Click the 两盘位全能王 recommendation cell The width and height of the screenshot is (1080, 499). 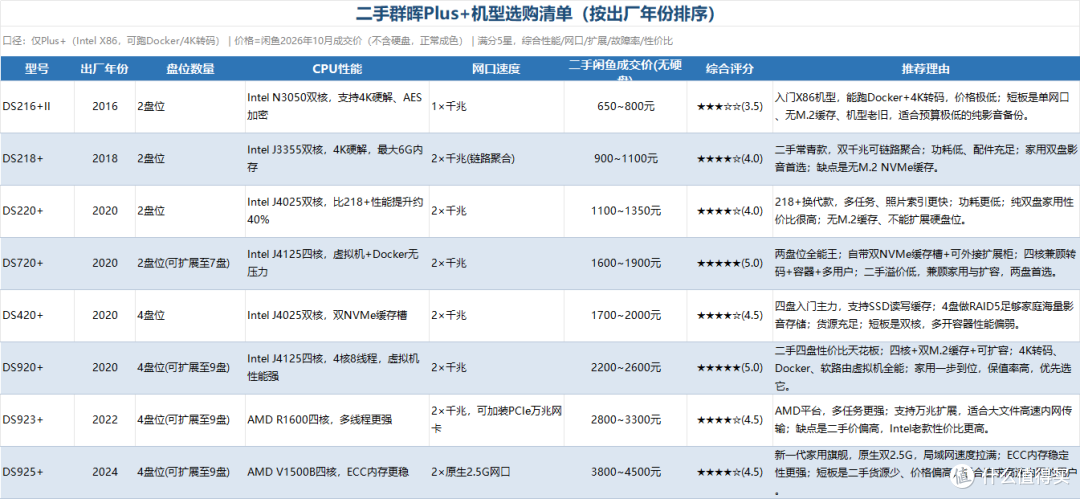(x=926, y=263)
